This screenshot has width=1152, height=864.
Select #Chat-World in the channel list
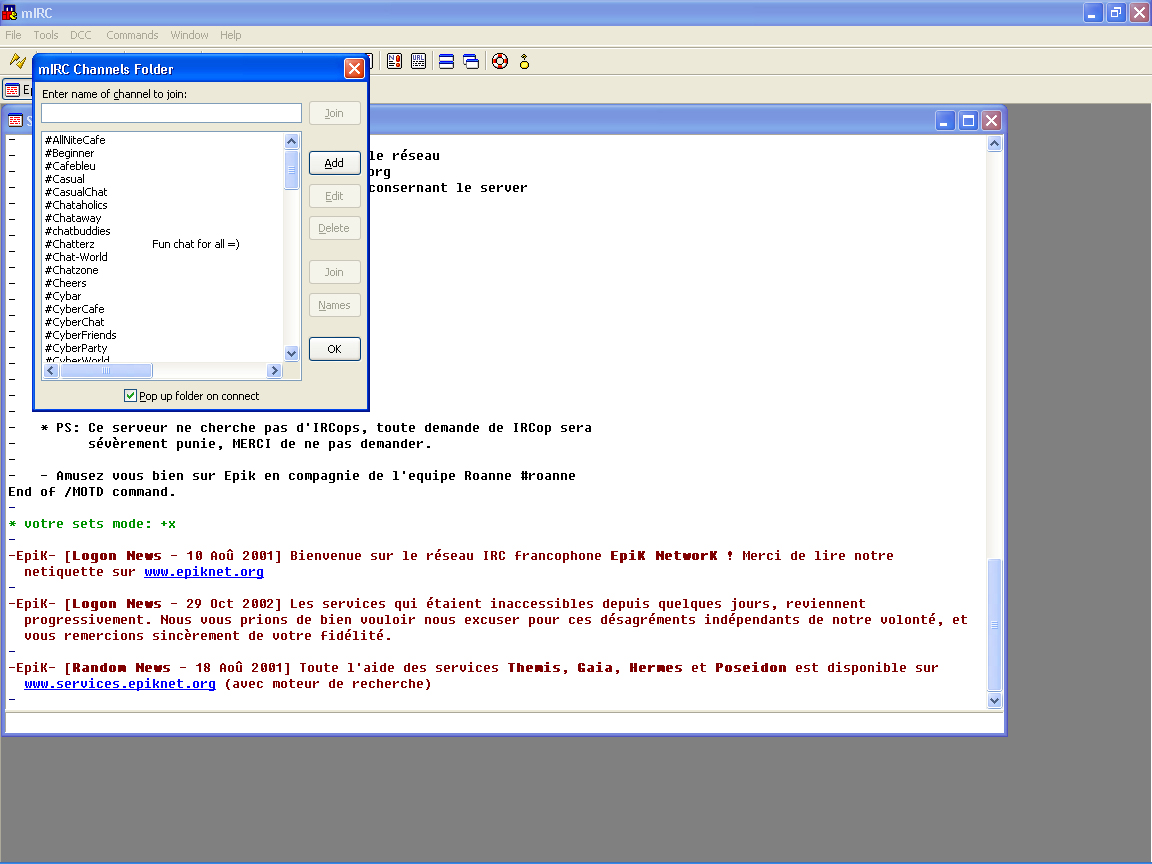click(x=76, y=257)
